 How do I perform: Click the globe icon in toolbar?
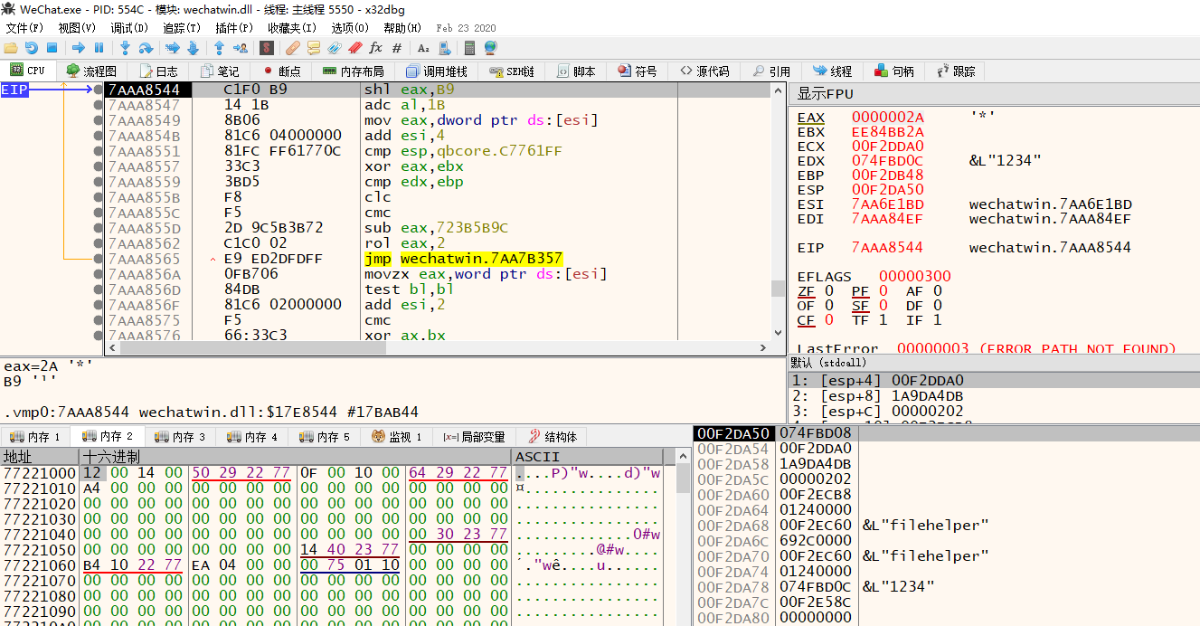pyautogui.click(x=490, y=48)
